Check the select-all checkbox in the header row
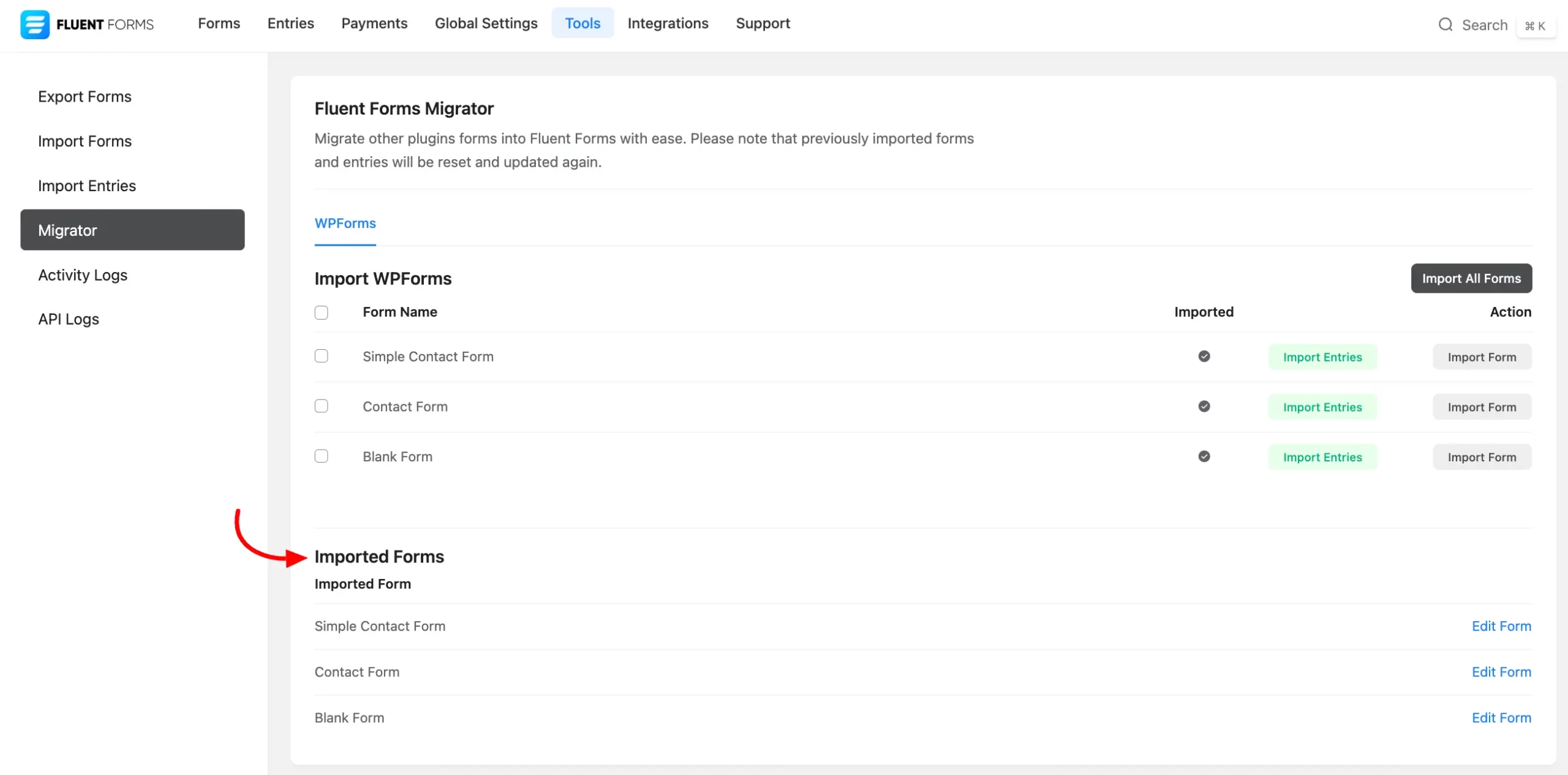The height and width of the screenshot is (775, 1568). click(x=321, y=312)
